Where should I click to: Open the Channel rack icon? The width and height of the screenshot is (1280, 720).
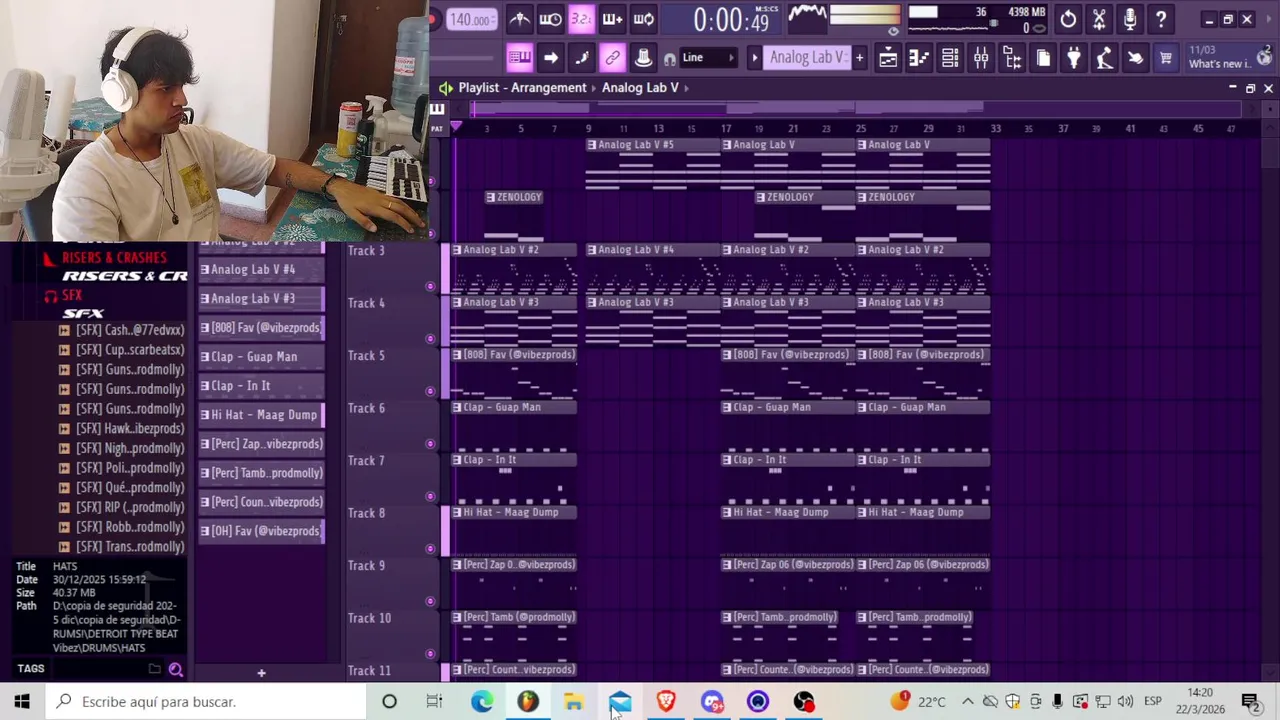(950, 59)
